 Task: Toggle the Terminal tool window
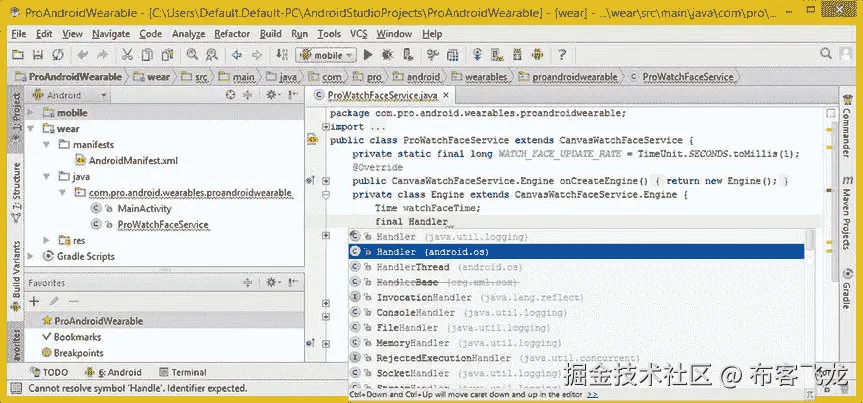click(183, 372)
